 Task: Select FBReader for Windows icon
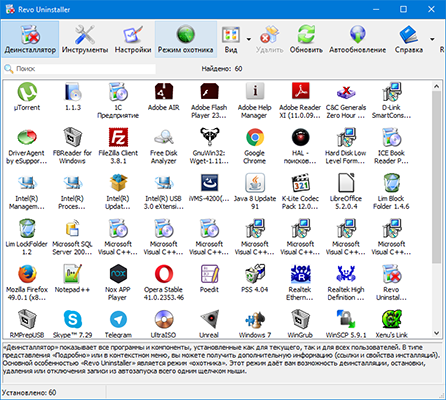click(x=72, y=137)
